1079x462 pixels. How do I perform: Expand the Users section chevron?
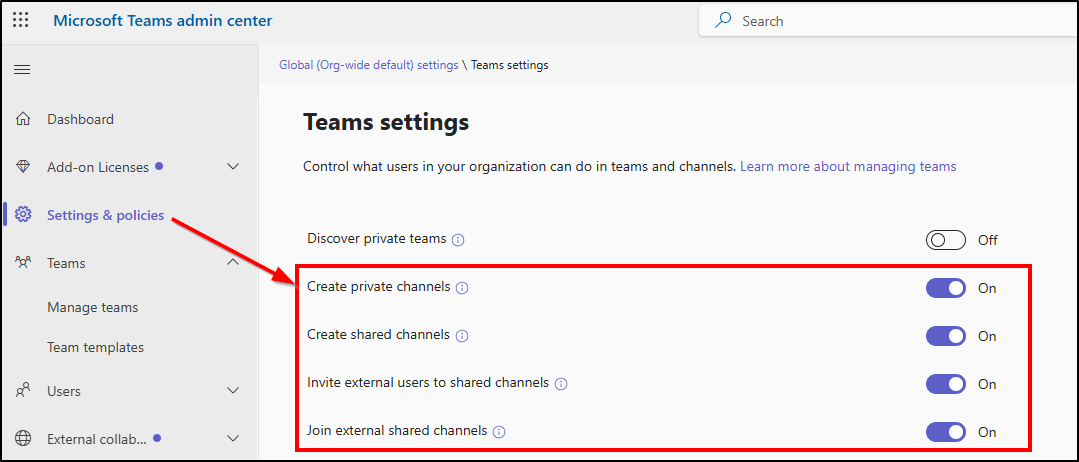(x=233, y=390)
